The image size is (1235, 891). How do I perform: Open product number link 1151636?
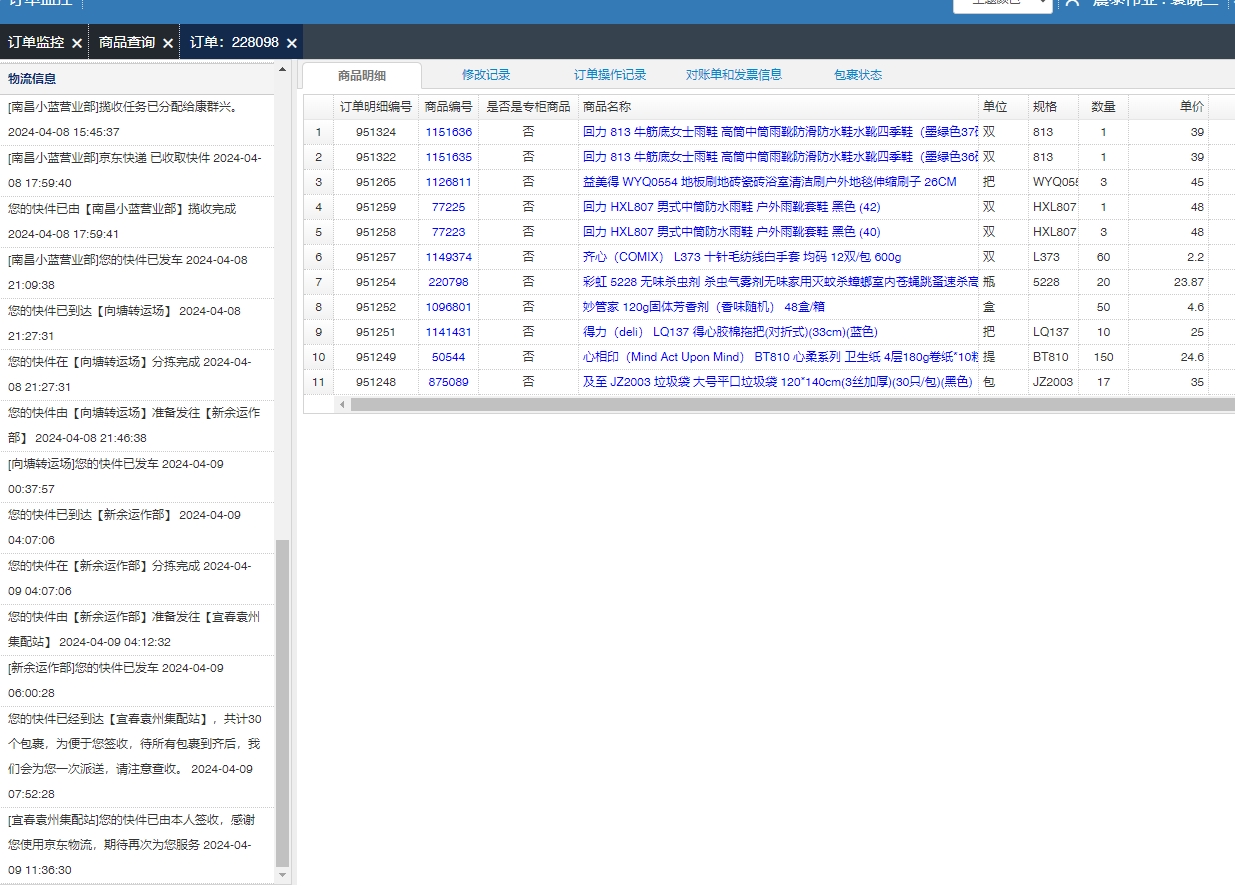(448, 132)
